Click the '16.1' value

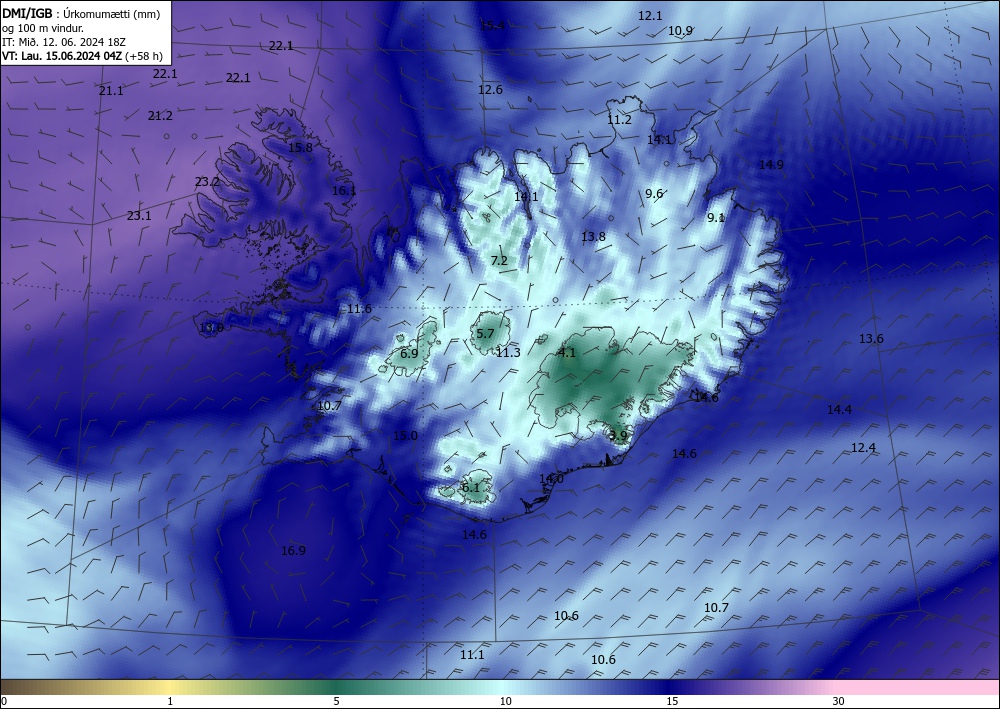click(344, 191)
